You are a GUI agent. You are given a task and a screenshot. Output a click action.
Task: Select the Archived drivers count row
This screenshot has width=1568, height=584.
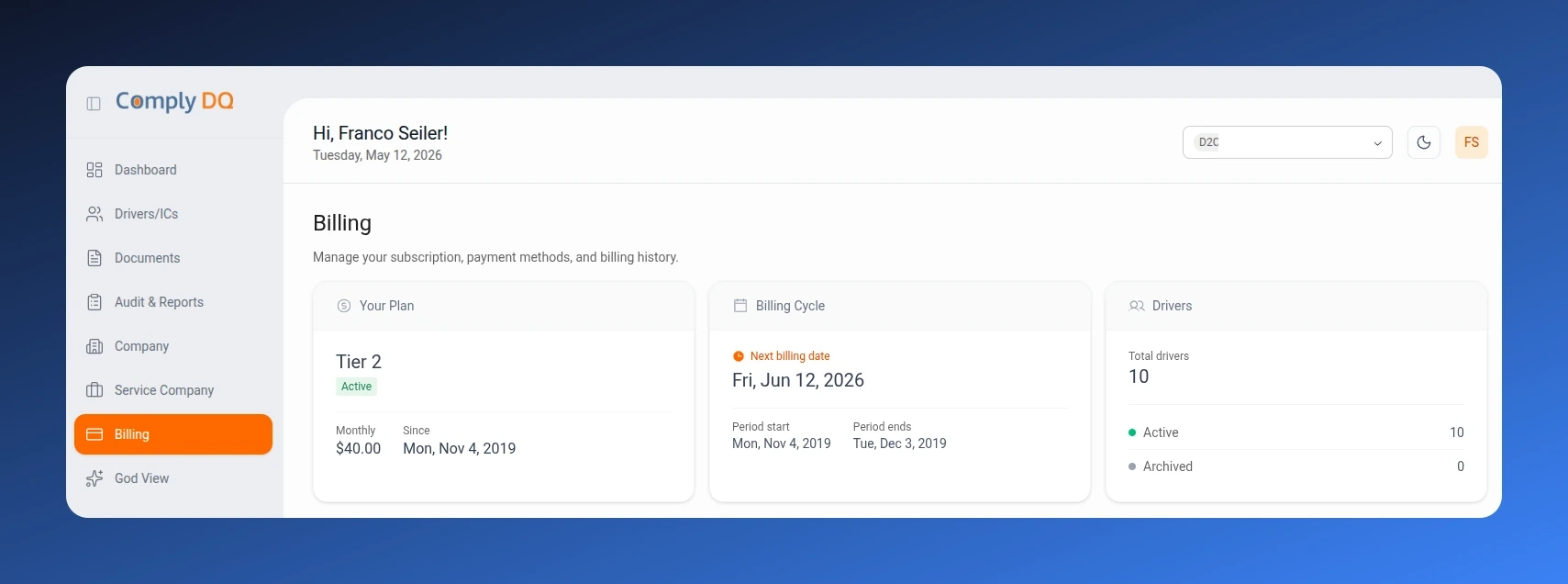click(x=1296, y=466)
